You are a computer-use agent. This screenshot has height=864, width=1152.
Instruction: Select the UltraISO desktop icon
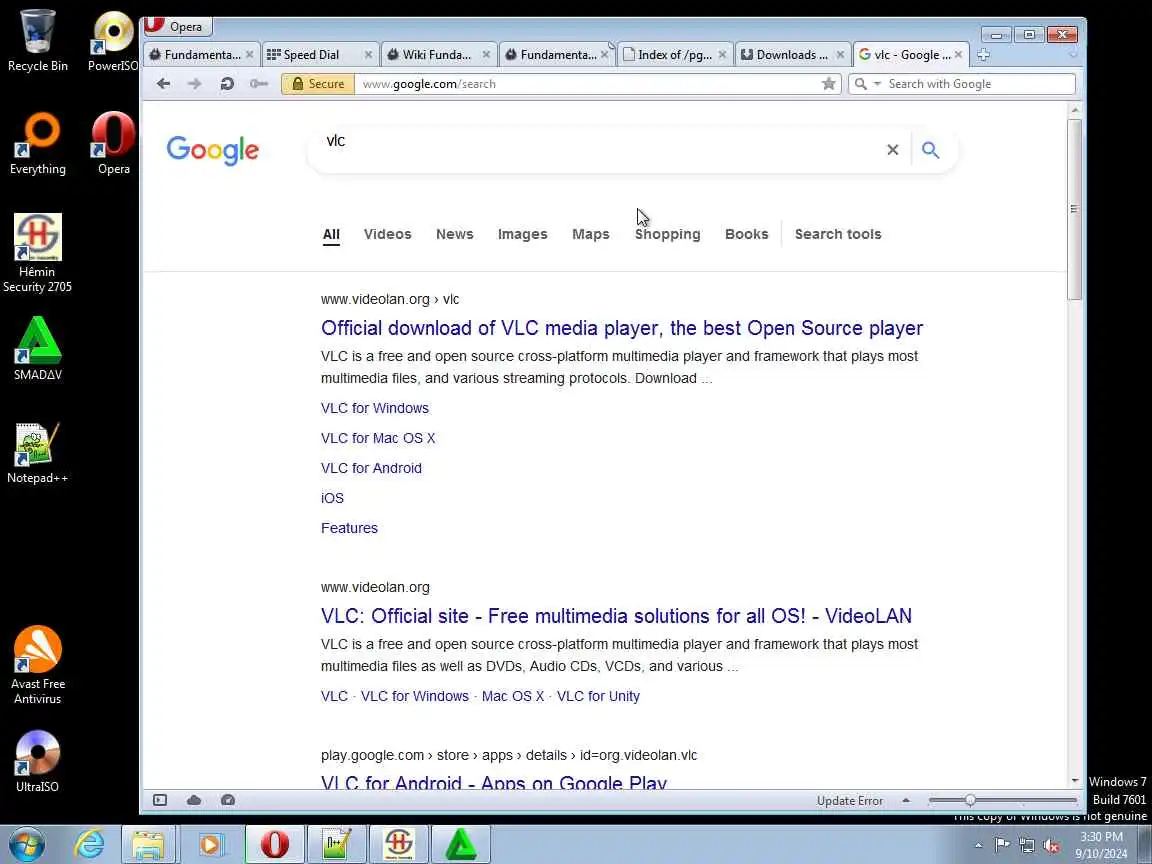point(37,761)
